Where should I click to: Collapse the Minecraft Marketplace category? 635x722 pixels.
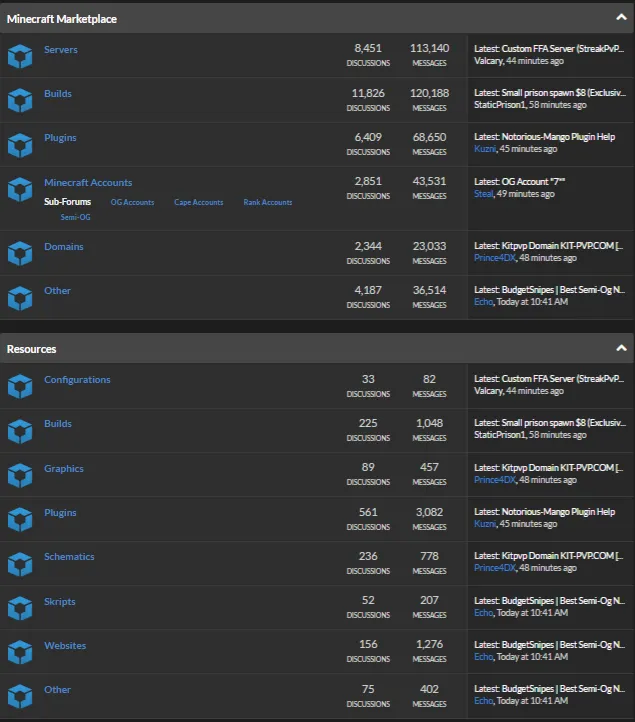622,17
